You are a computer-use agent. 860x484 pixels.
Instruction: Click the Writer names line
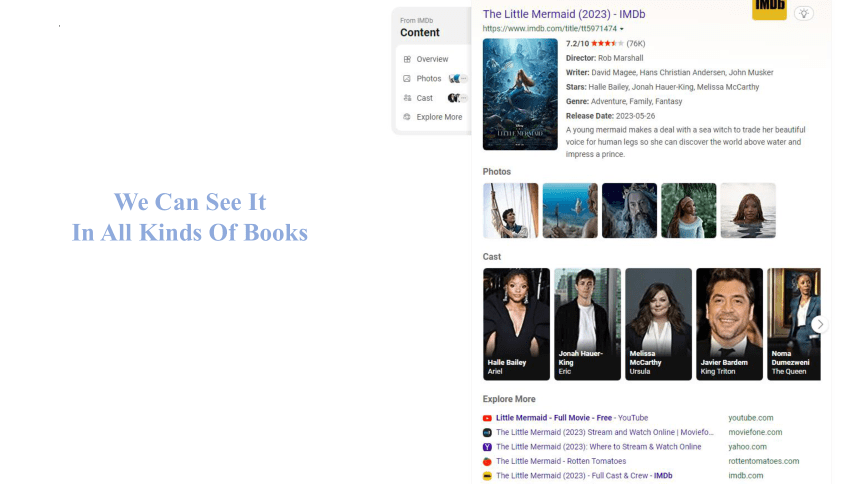(670, 72)
